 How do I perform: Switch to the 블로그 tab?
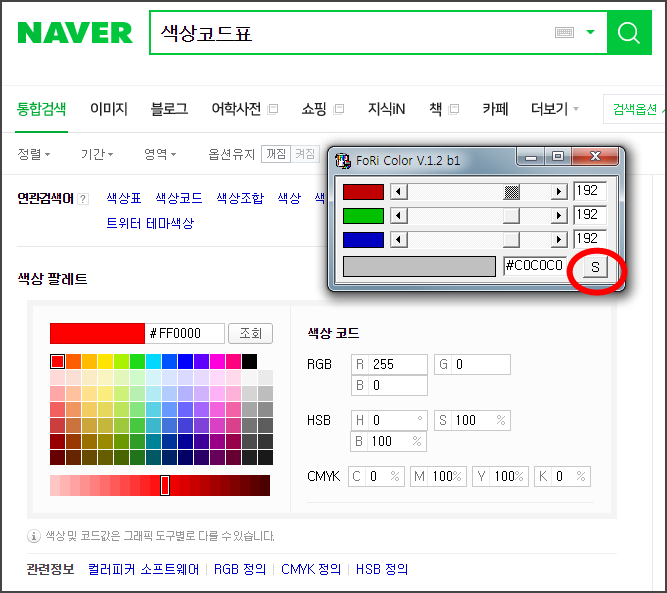coord(169,109)
